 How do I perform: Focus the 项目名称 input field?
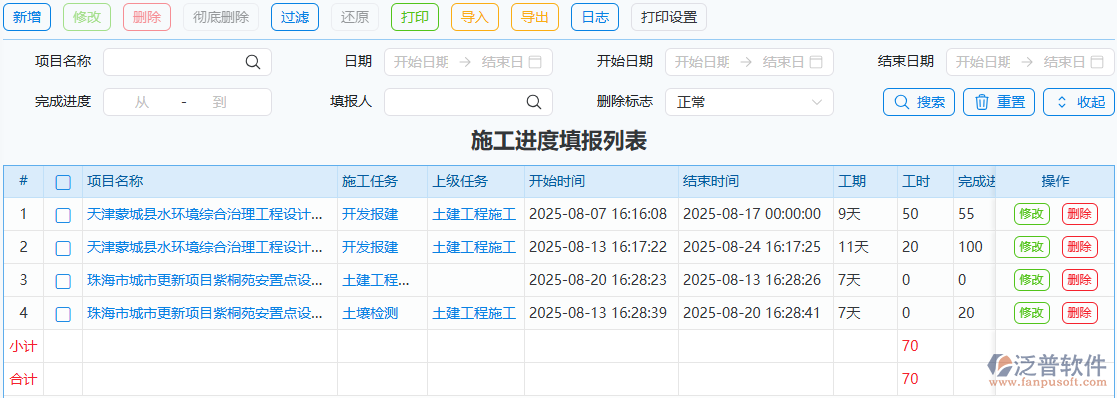[x=187, y=62]
